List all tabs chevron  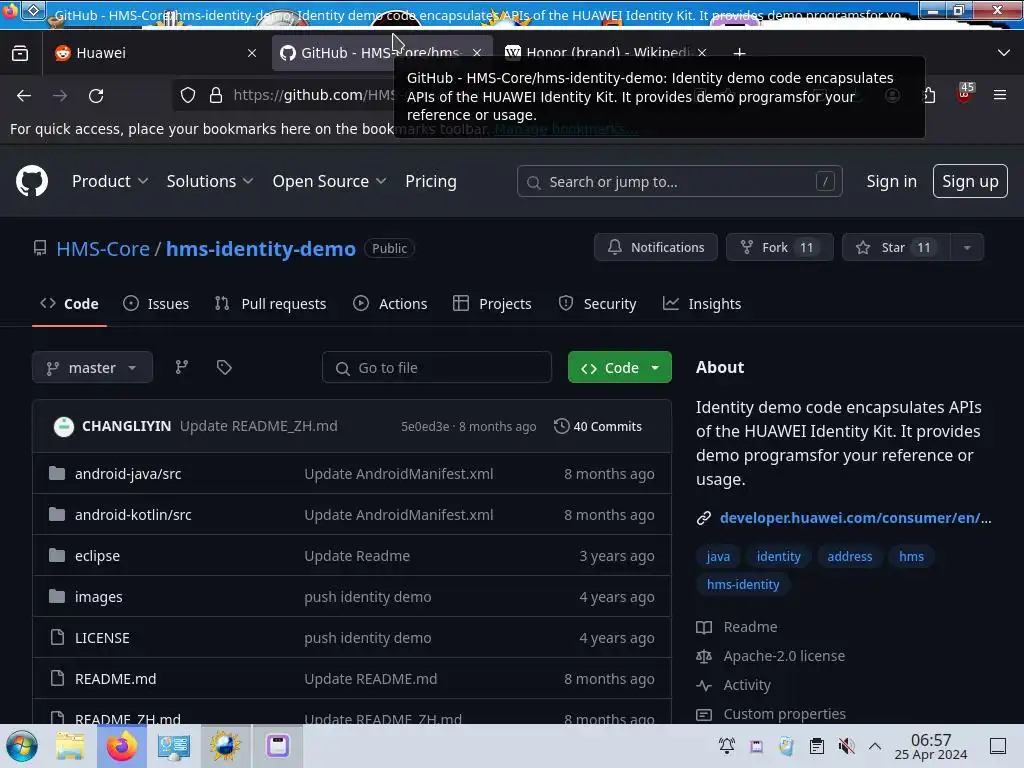pyautogui.click(x=1003, y=53)
